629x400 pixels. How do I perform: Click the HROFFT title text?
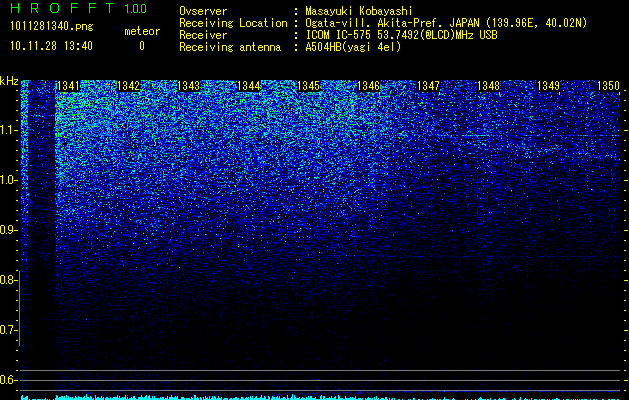click(62, 8)
